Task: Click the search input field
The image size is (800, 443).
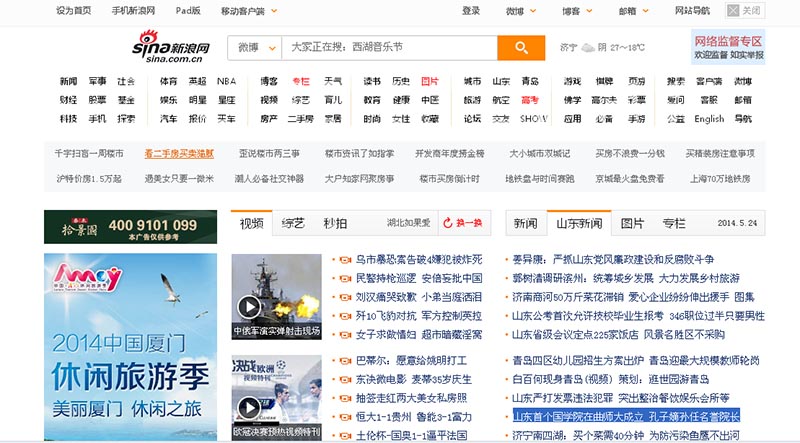Action: click(x=390, y=48)
